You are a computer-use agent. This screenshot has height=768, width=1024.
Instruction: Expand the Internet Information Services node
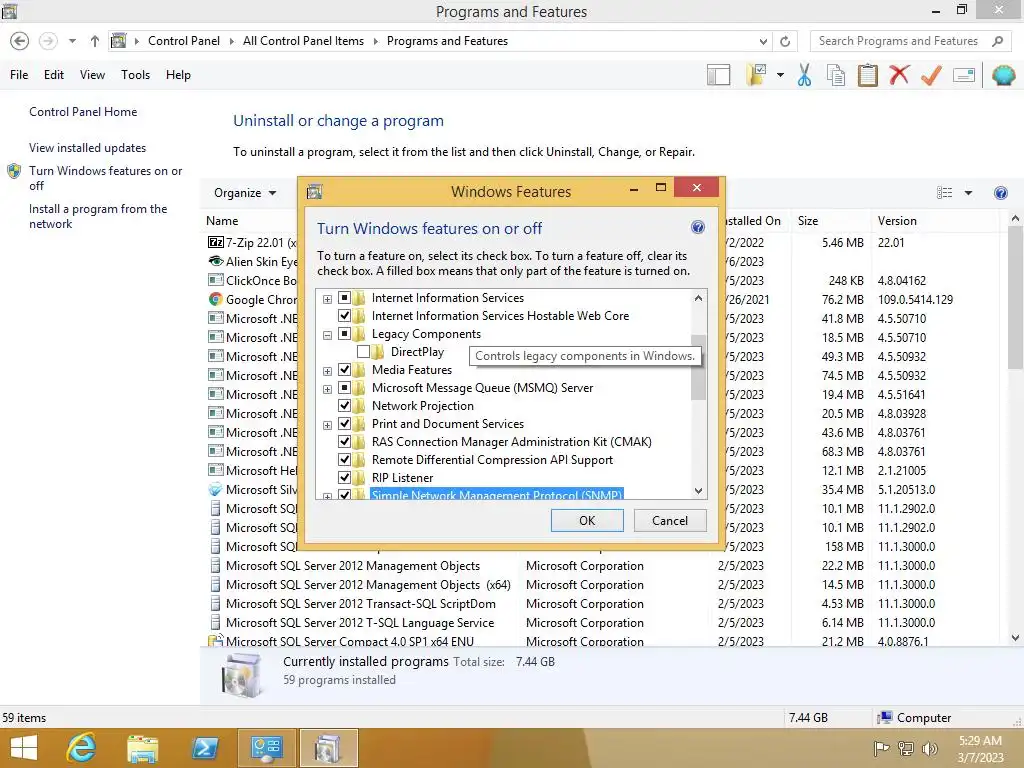pos(327,299)
